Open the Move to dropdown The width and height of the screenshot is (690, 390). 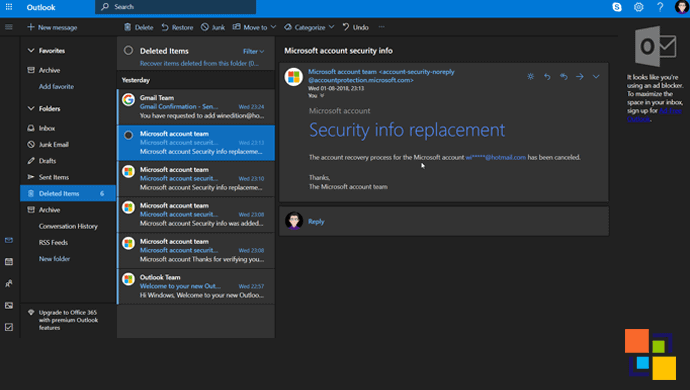click(x=254, y=27)
